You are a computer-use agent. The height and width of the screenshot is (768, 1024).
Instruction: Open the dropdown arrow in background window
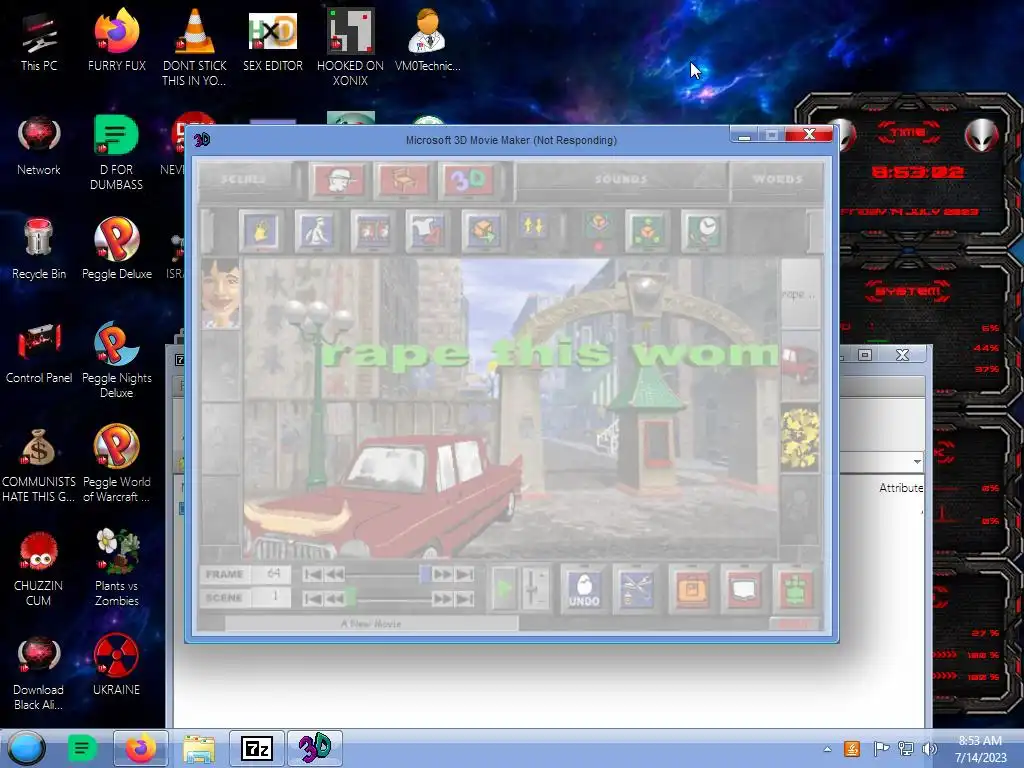coord(917,462)
